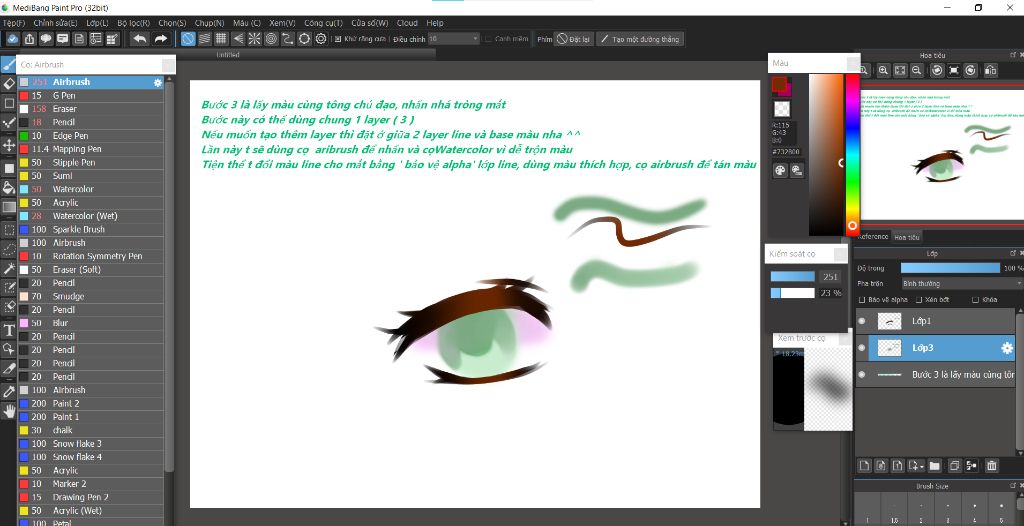
Task: Click the Đặt lại reset button
Action: [x=573, y=39]
